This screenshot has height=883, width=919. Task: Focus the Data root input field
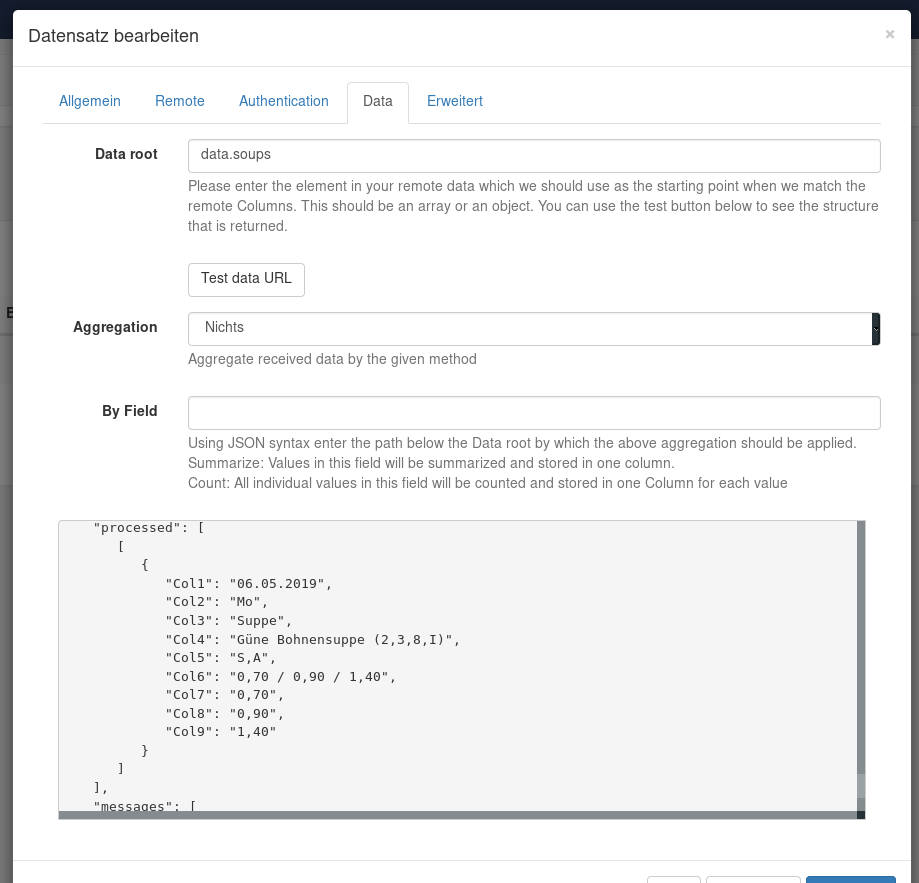pyautogui.click(x=534, y=156)
